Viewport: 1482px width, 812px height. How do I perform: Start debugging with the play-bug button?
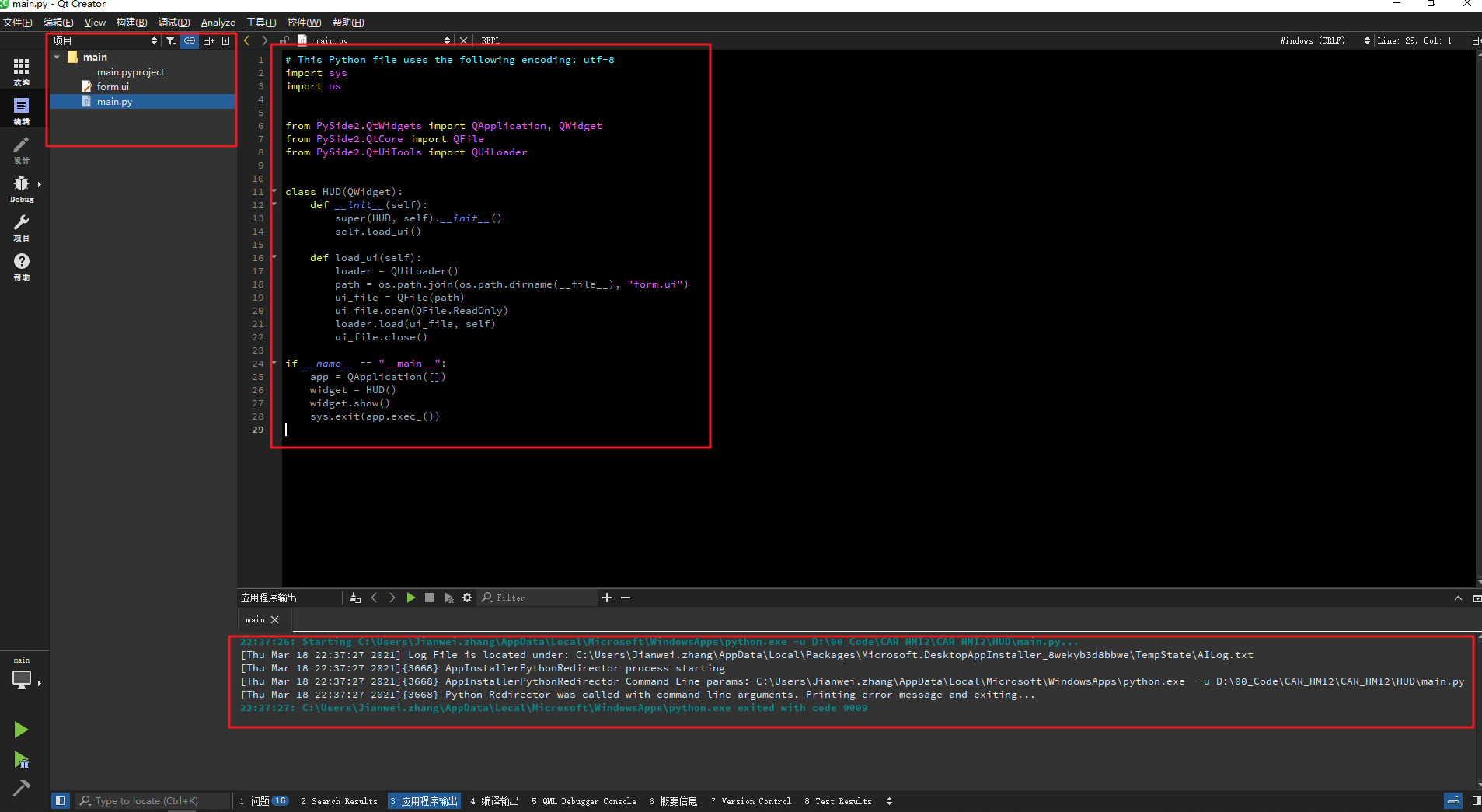(x=21, y=759)
